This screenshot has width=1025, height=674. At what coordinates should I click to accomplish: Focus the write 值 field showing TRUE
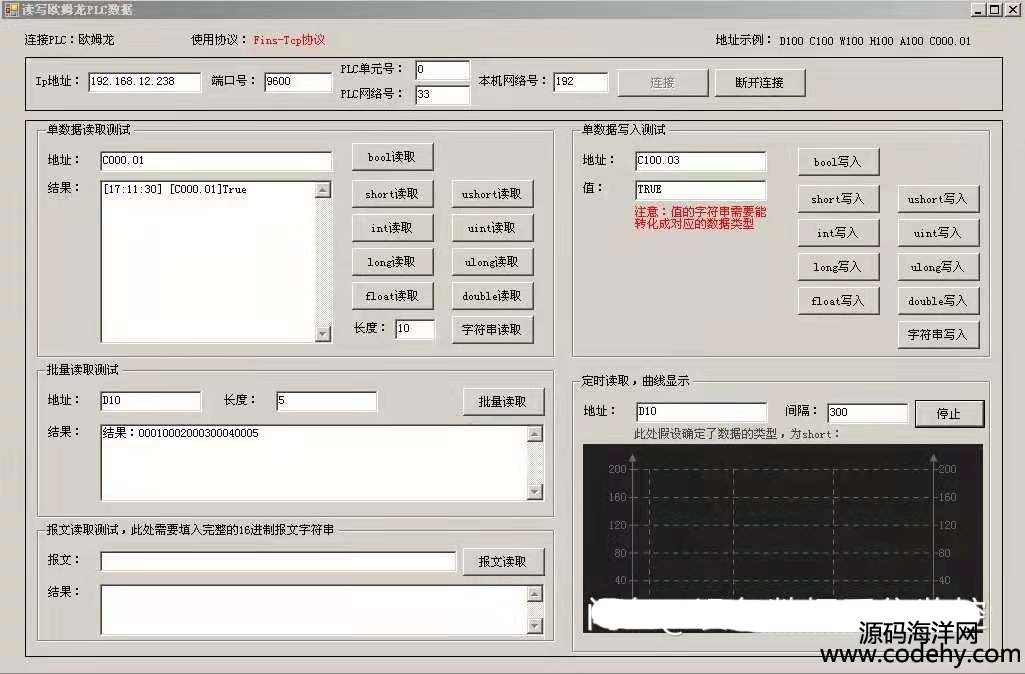tap(701, 190)
